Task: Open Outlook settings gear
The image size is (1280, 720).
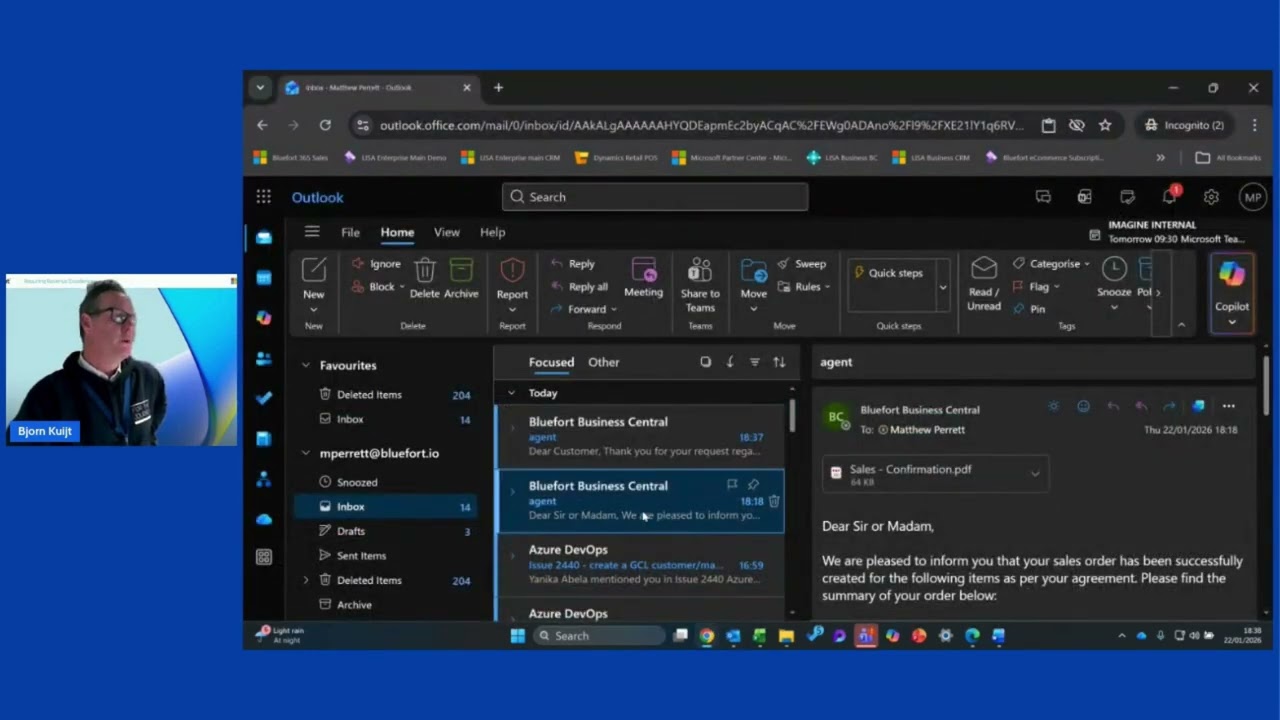Action: coord(1211,197)
